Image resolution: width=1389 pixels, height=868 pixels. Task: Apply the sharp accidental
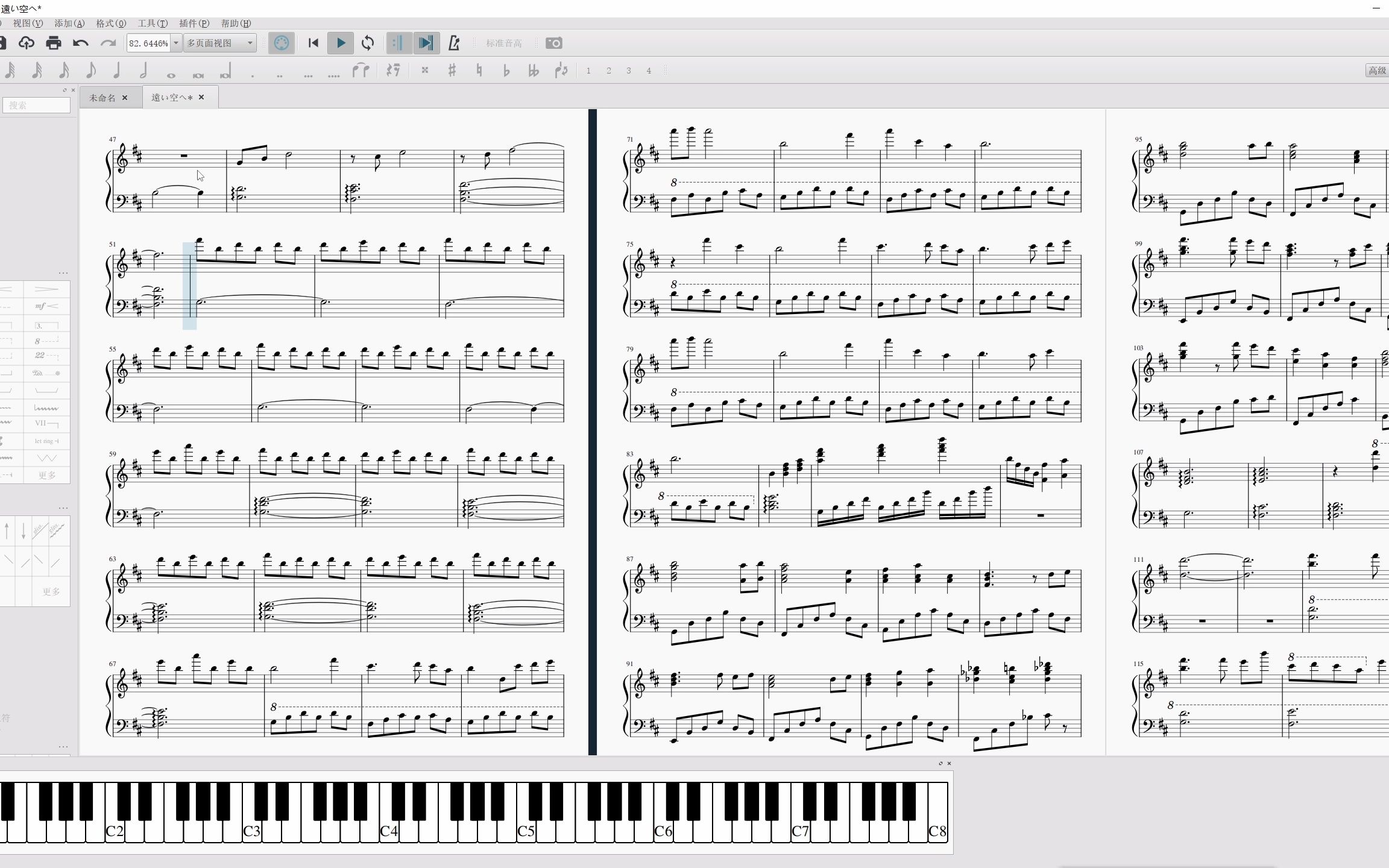tap(452, 71)
